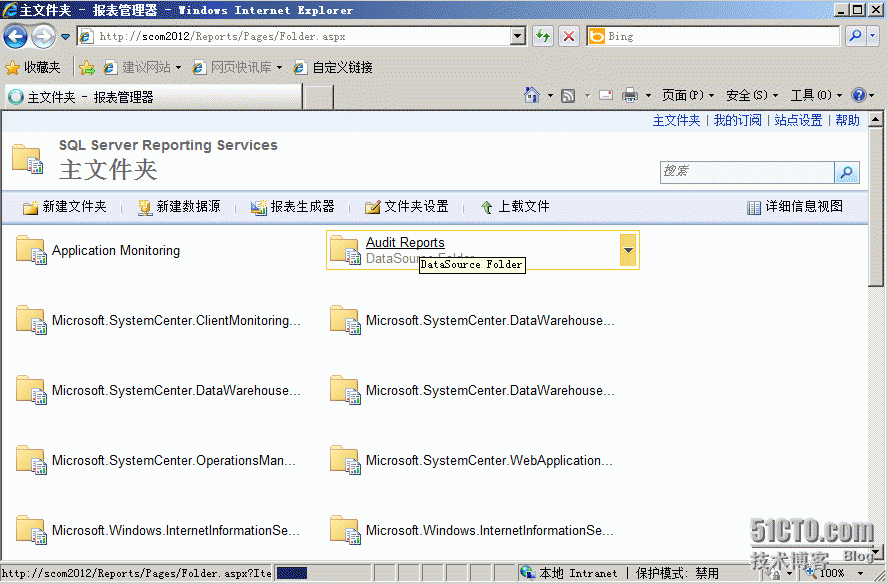Expand the RSS feeds dropdown arrow
This screenshot has width=888, height=584.
[587, 96]
